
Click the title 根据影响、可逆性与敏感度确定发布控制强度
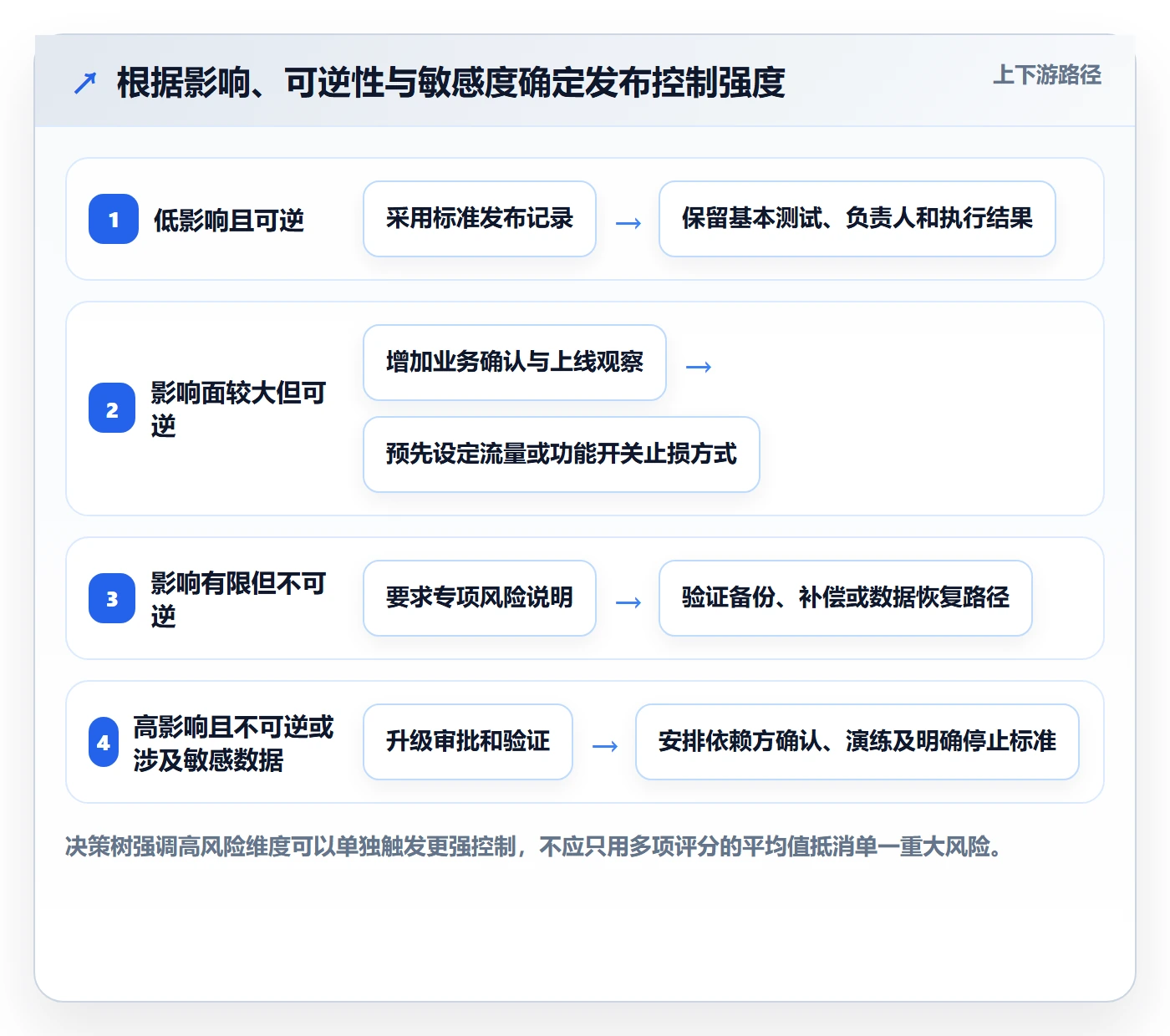point(451,83)
